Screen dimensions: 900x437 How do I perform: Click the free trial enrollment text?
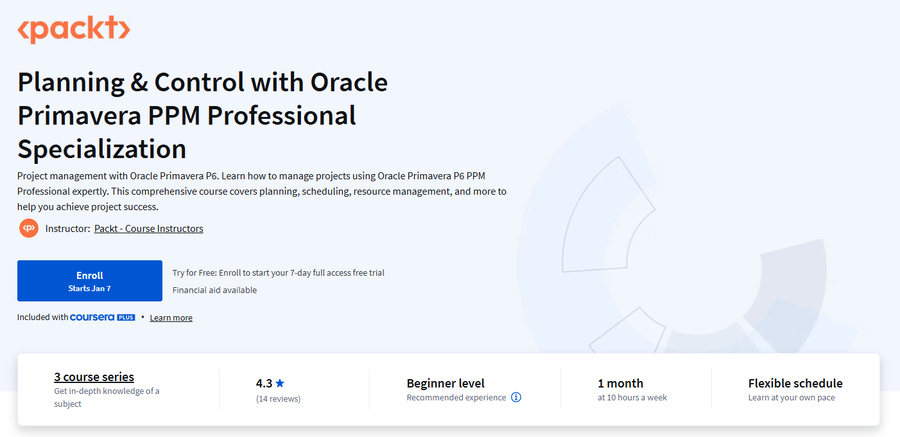(278, 273)
